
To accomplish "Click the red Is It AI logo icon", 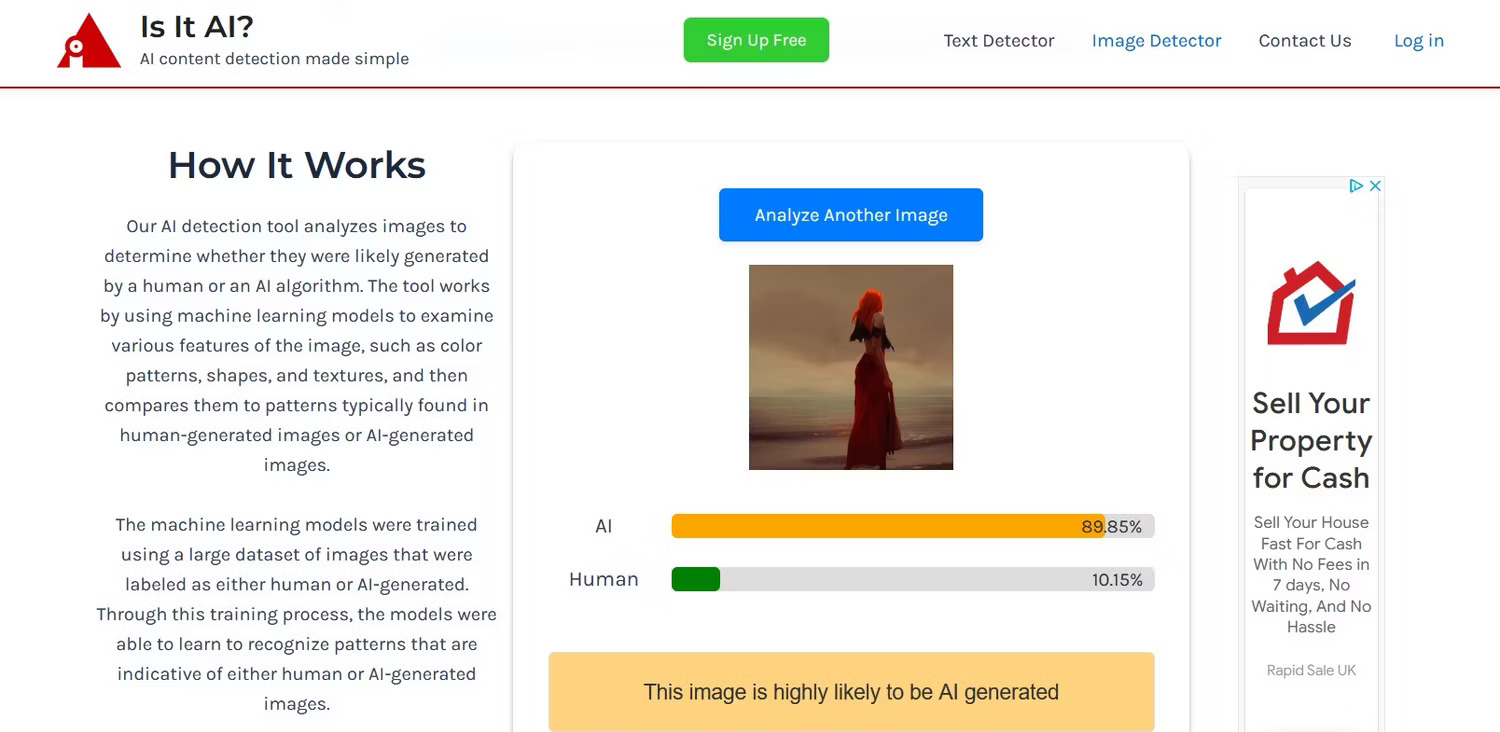I will (89, 41).
